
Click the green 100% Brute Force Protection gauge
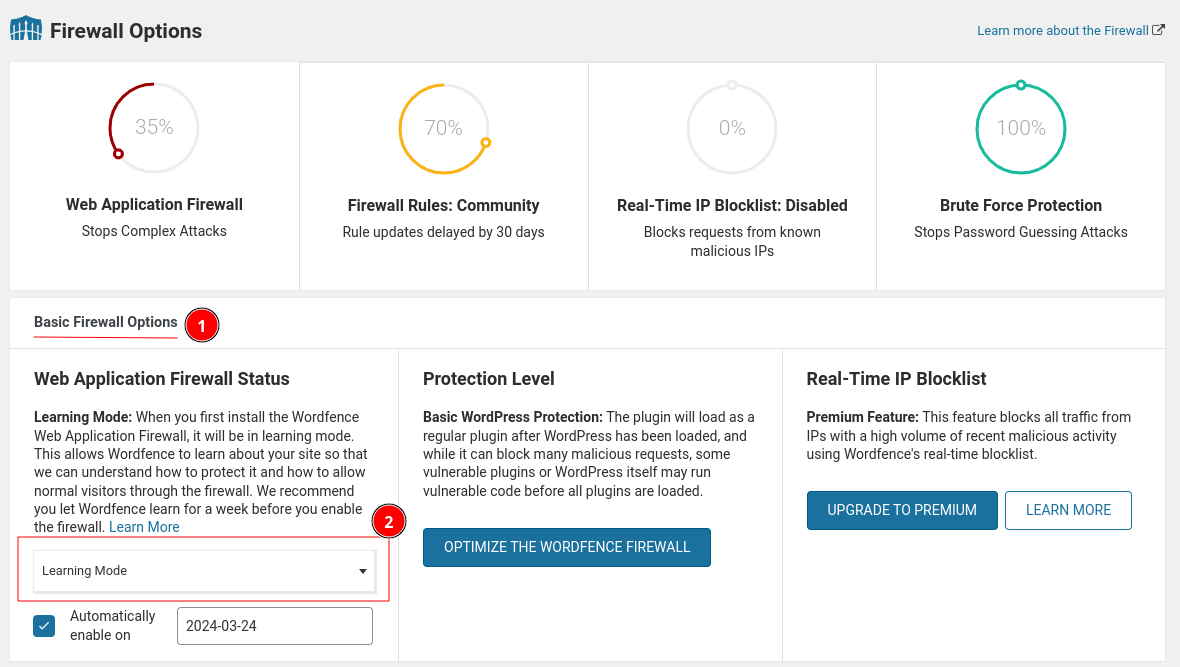(1020, 128)
